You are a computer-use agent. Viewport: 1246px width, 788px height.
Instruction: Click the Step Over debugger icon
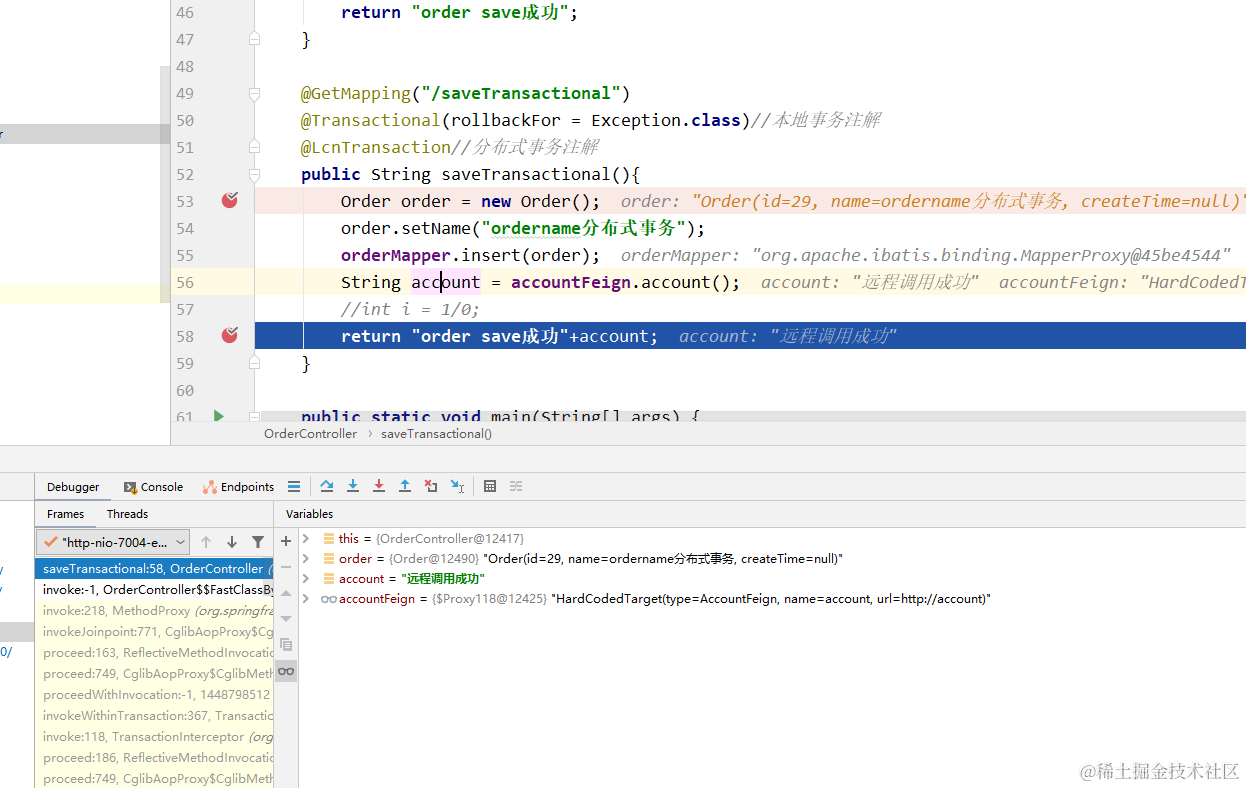click(x=327, y=486)
